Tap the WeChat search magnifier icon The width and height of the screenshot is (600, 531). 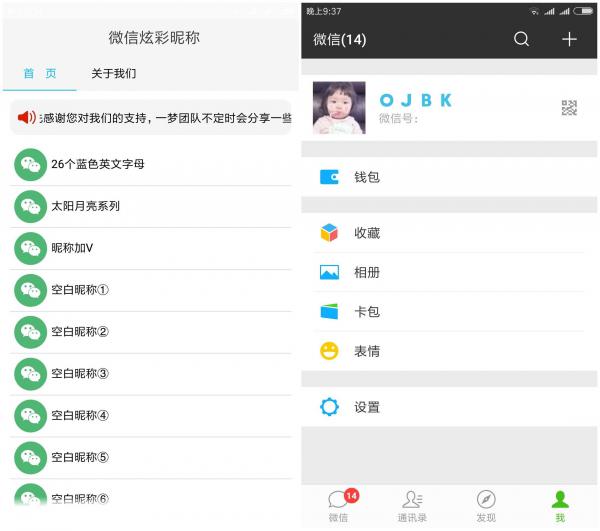[521, 39]
